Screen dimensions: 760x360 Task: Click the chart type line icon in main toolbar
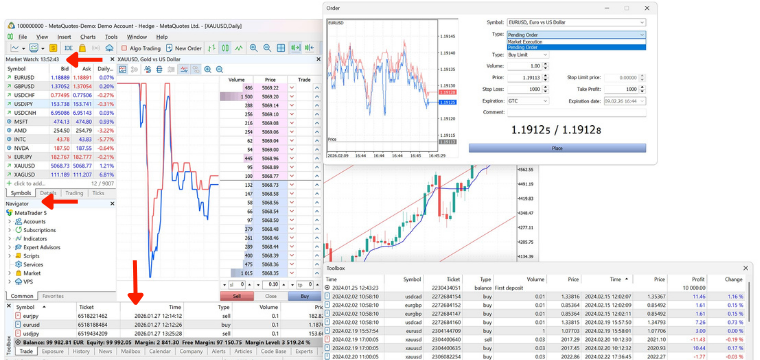click(15, 48)
